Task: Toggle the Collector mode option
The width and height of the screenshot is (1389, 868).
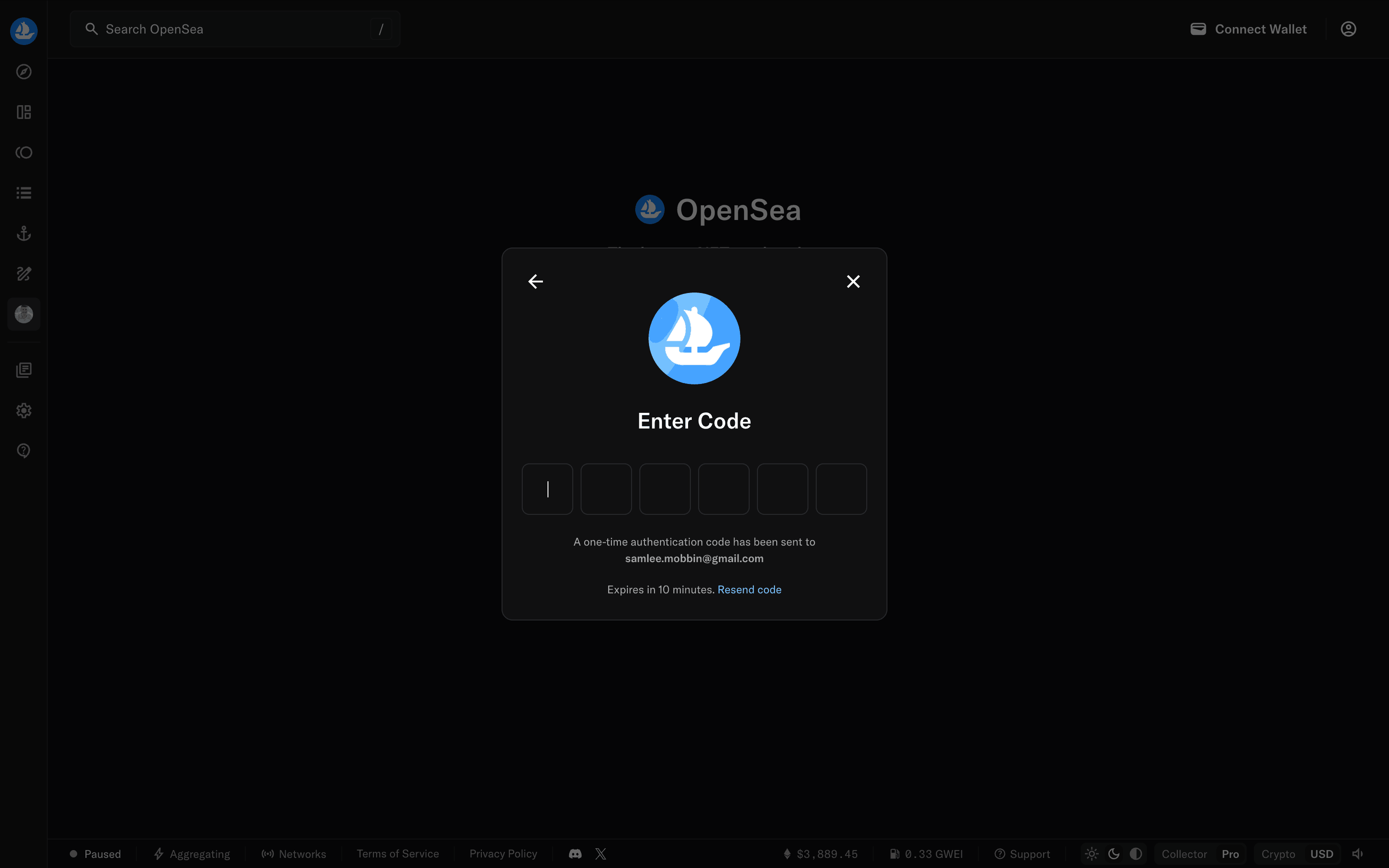Action: coord(1184,854)
